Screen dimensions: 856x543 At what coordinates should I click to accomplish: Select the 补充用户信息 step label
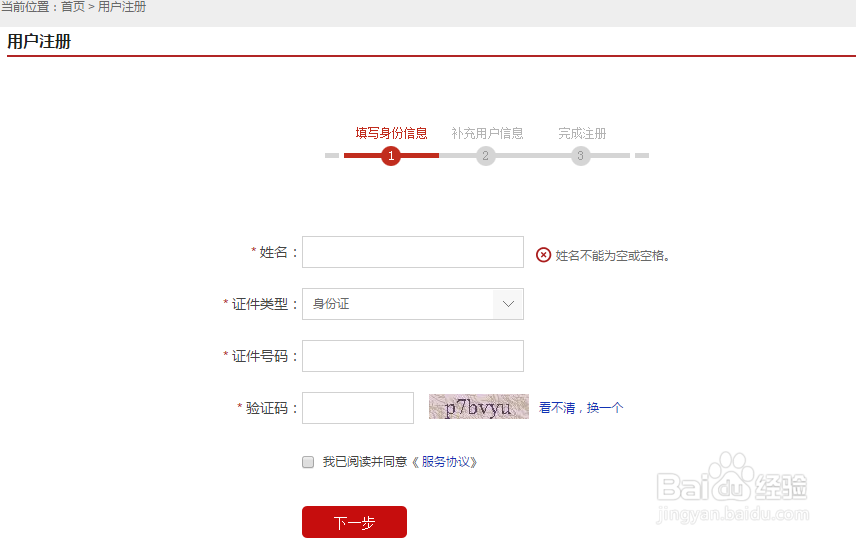(487, 133)
